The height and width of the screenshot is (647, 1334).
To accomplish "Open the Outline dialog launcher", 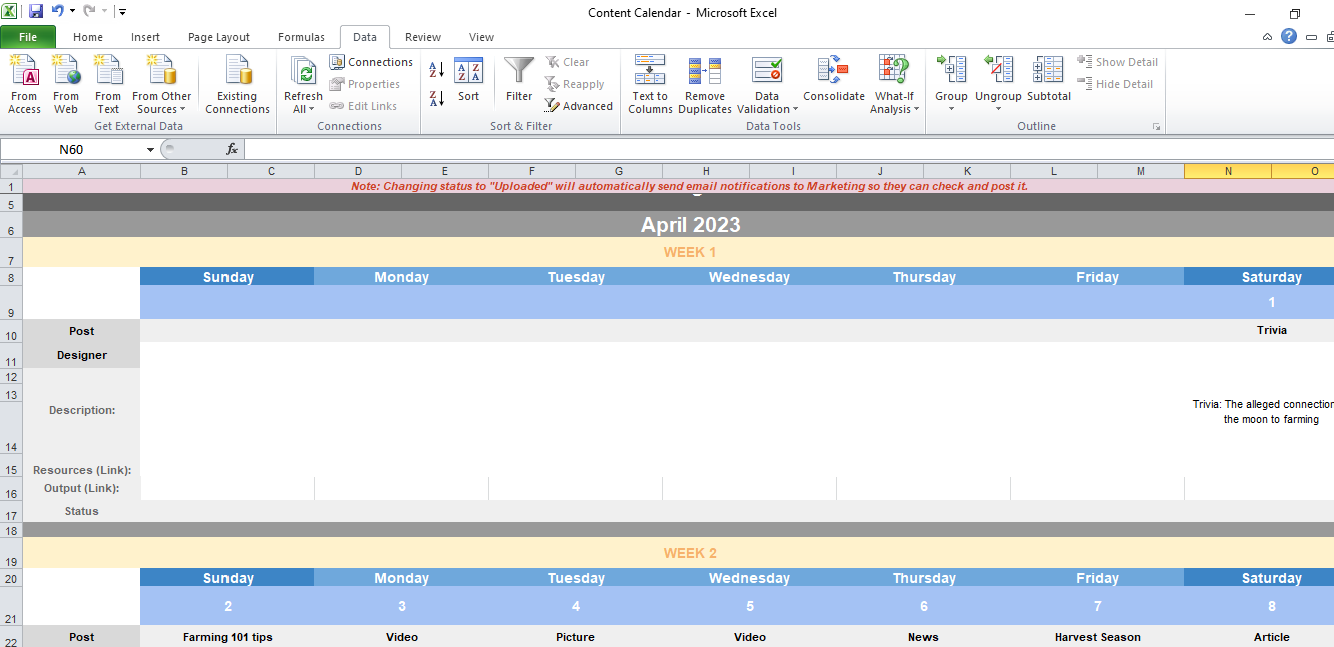I will pyautogui.click(x=1156, y=127).
